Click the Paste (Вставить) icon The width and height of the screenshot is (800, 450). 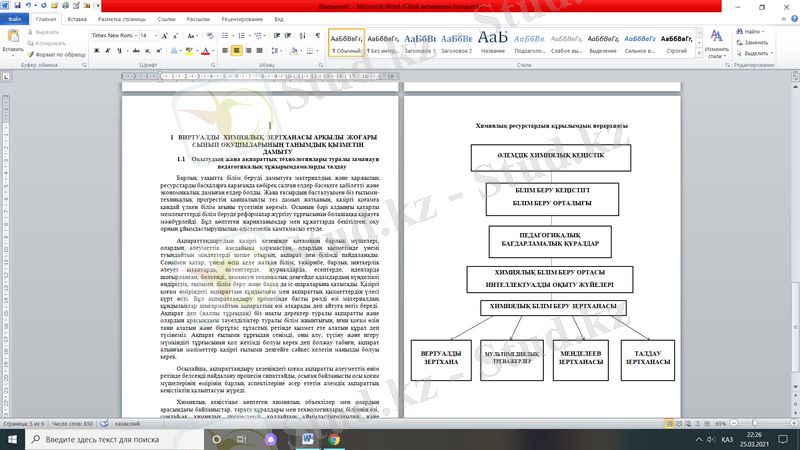pyautogui.click(x=13, y=38)
